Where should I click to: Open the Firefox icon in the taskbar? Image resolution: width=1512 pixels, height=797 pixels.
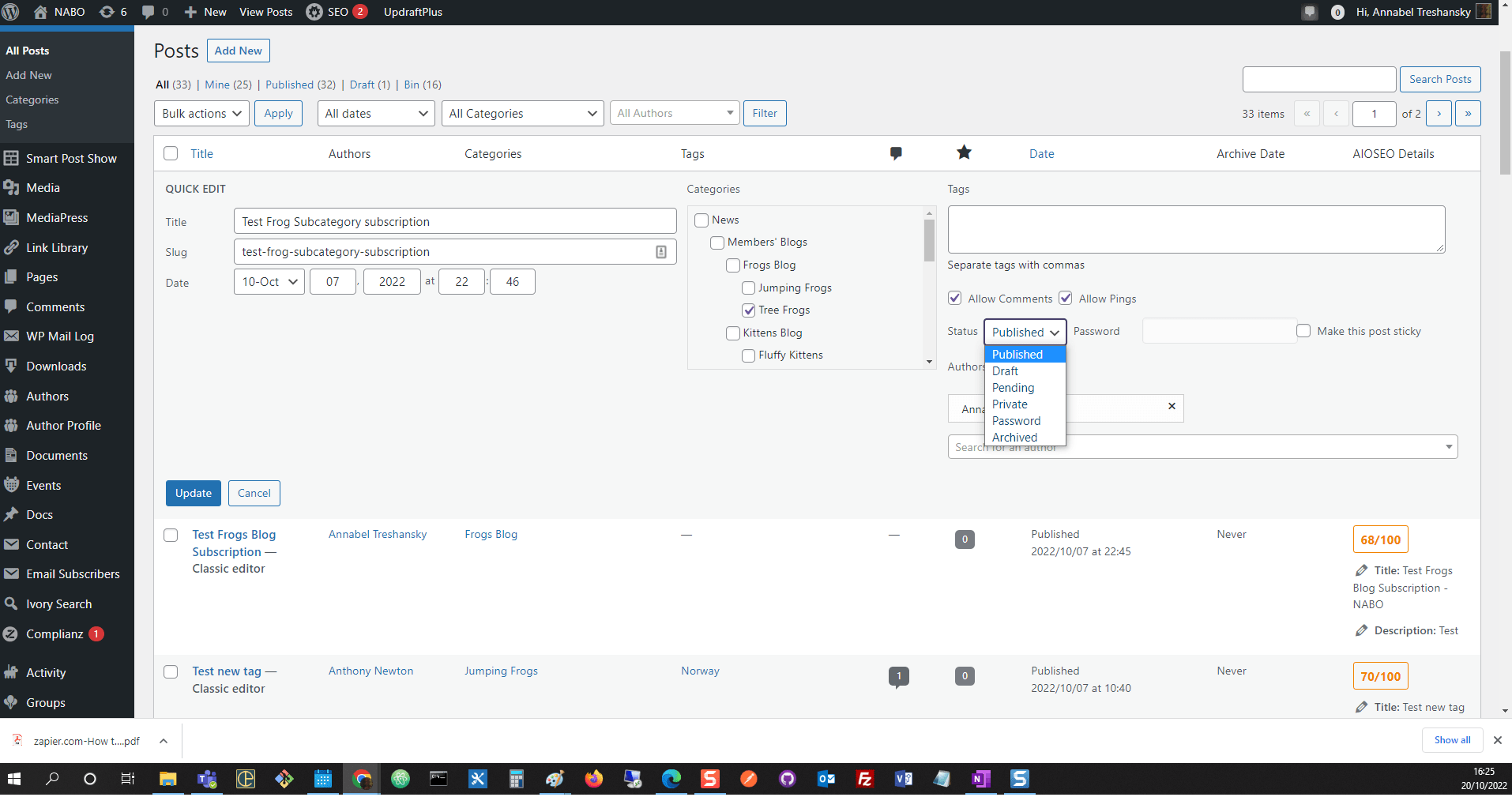pyautogui.click(x=593, y=780)
